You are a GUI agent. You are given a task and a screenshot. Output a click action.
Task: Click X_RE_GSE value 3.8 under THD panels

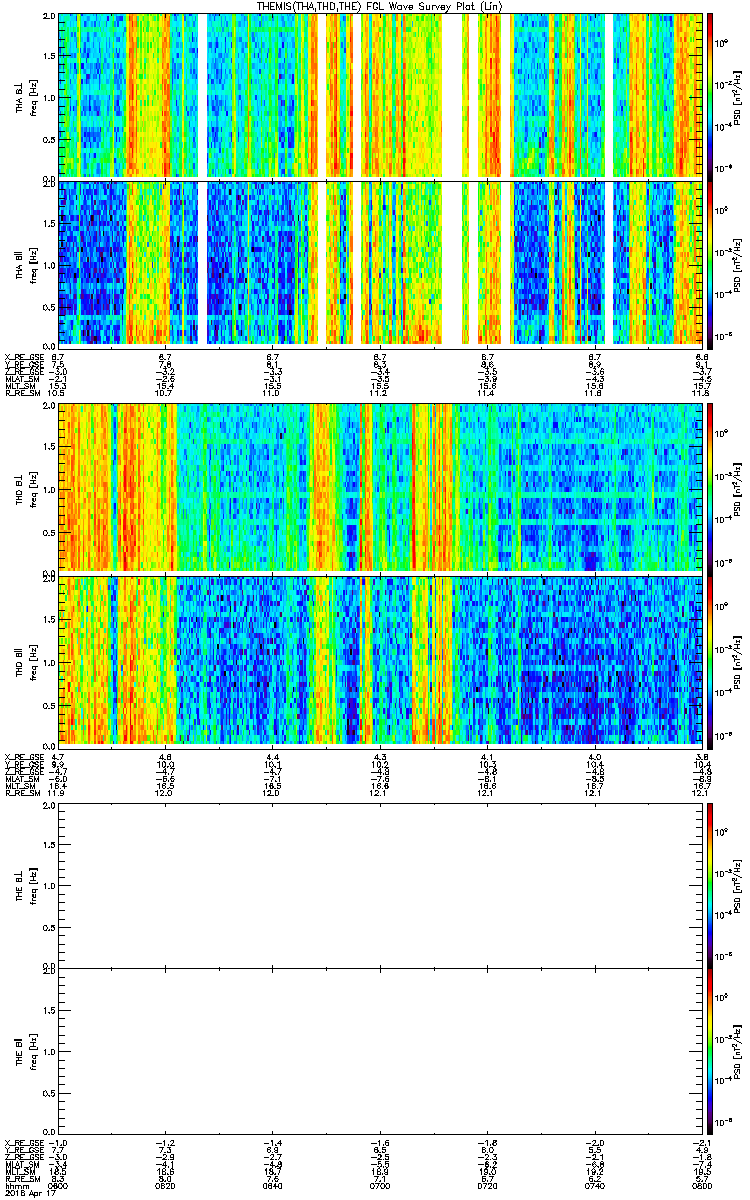click(702, 757)
